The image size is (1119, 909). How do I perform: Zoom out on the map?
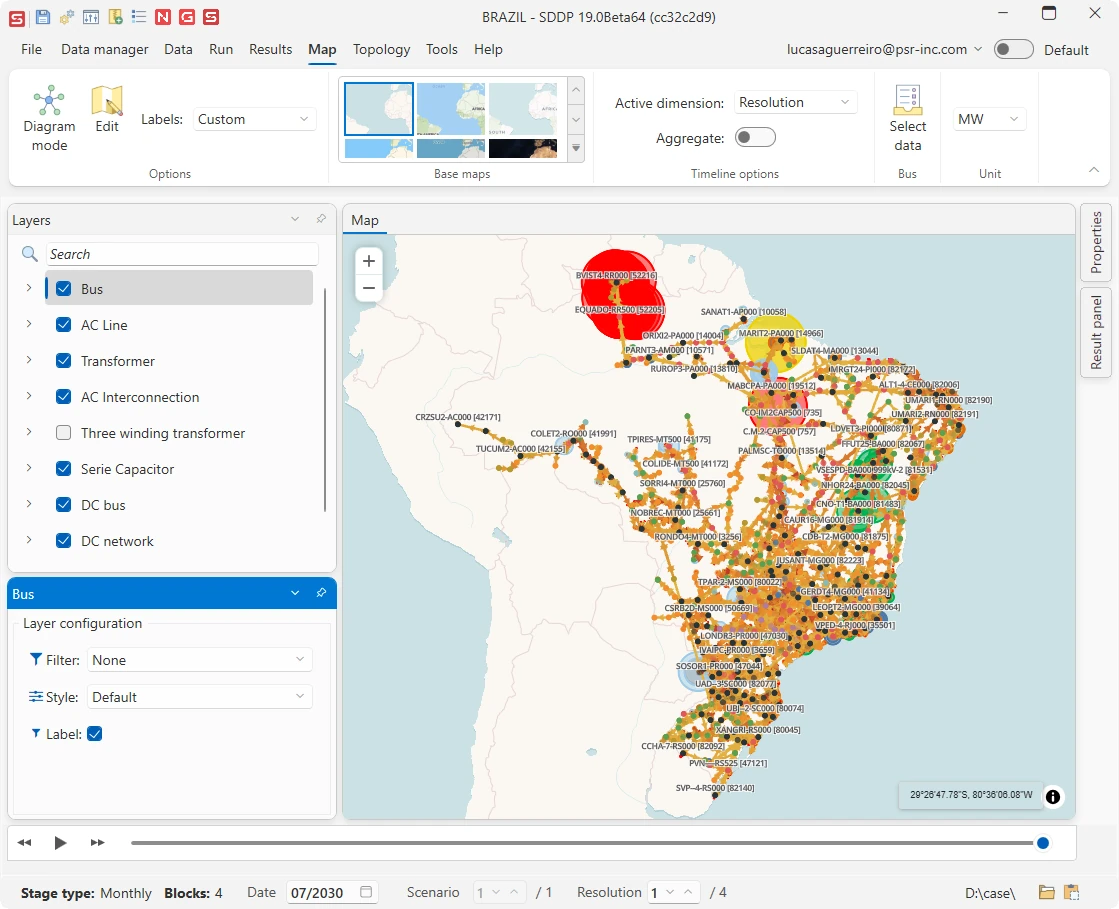369,288
